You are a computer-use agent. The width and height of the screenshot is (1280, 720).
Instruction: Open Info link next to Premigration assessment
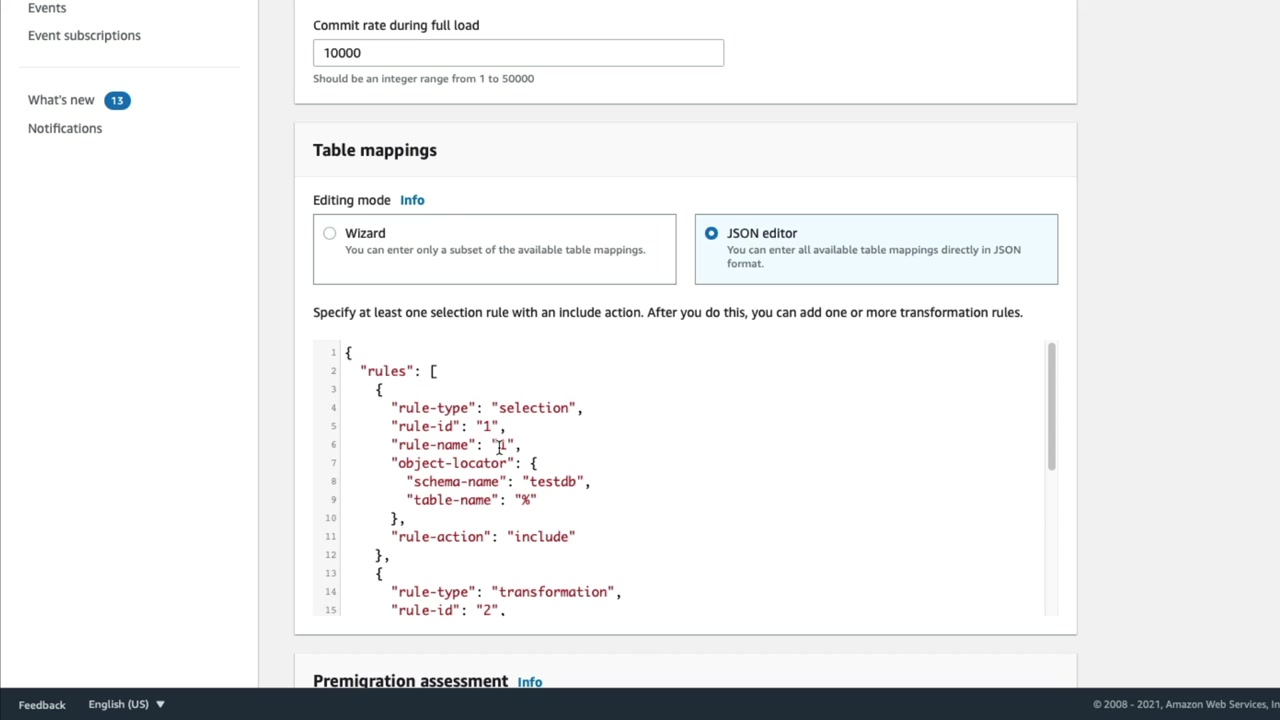(530, 682)
